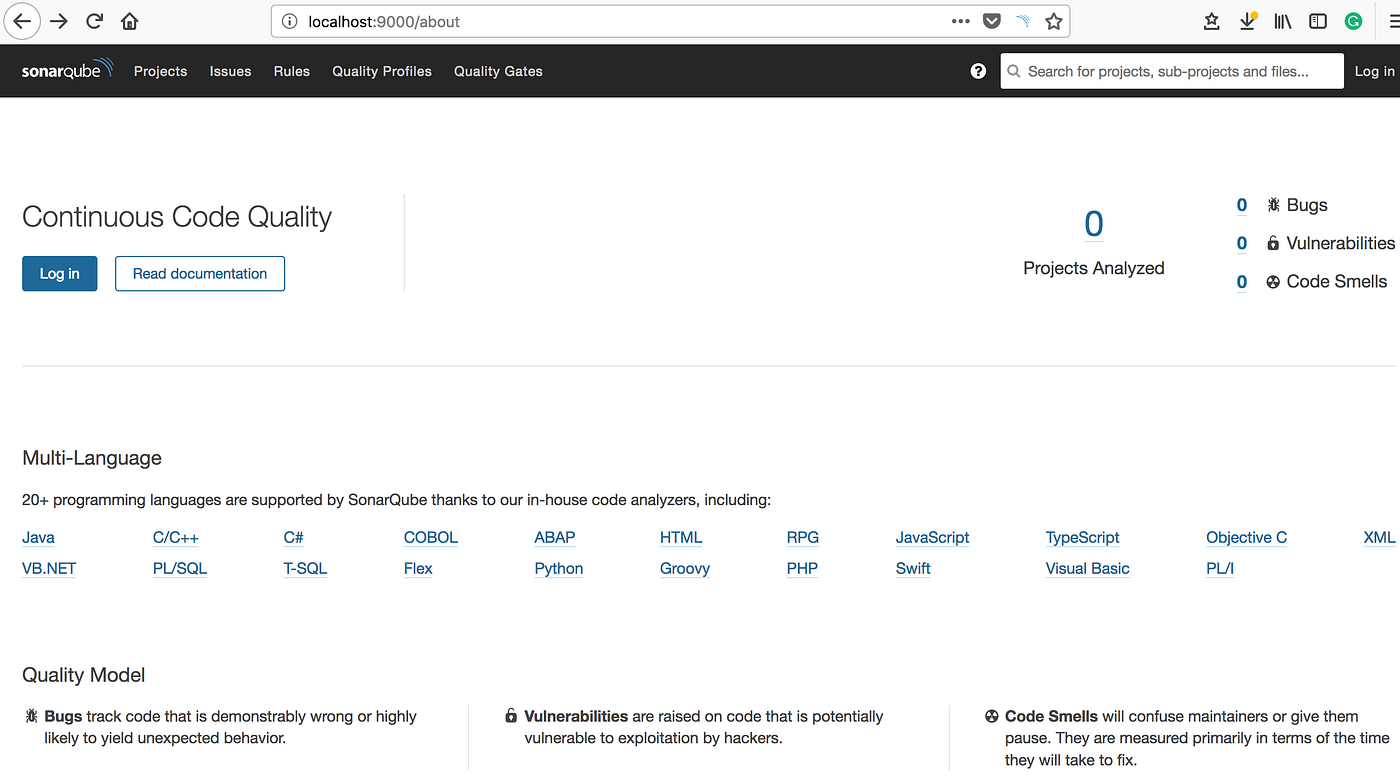
Task: Open the Java language link
Action: point(38,537)
